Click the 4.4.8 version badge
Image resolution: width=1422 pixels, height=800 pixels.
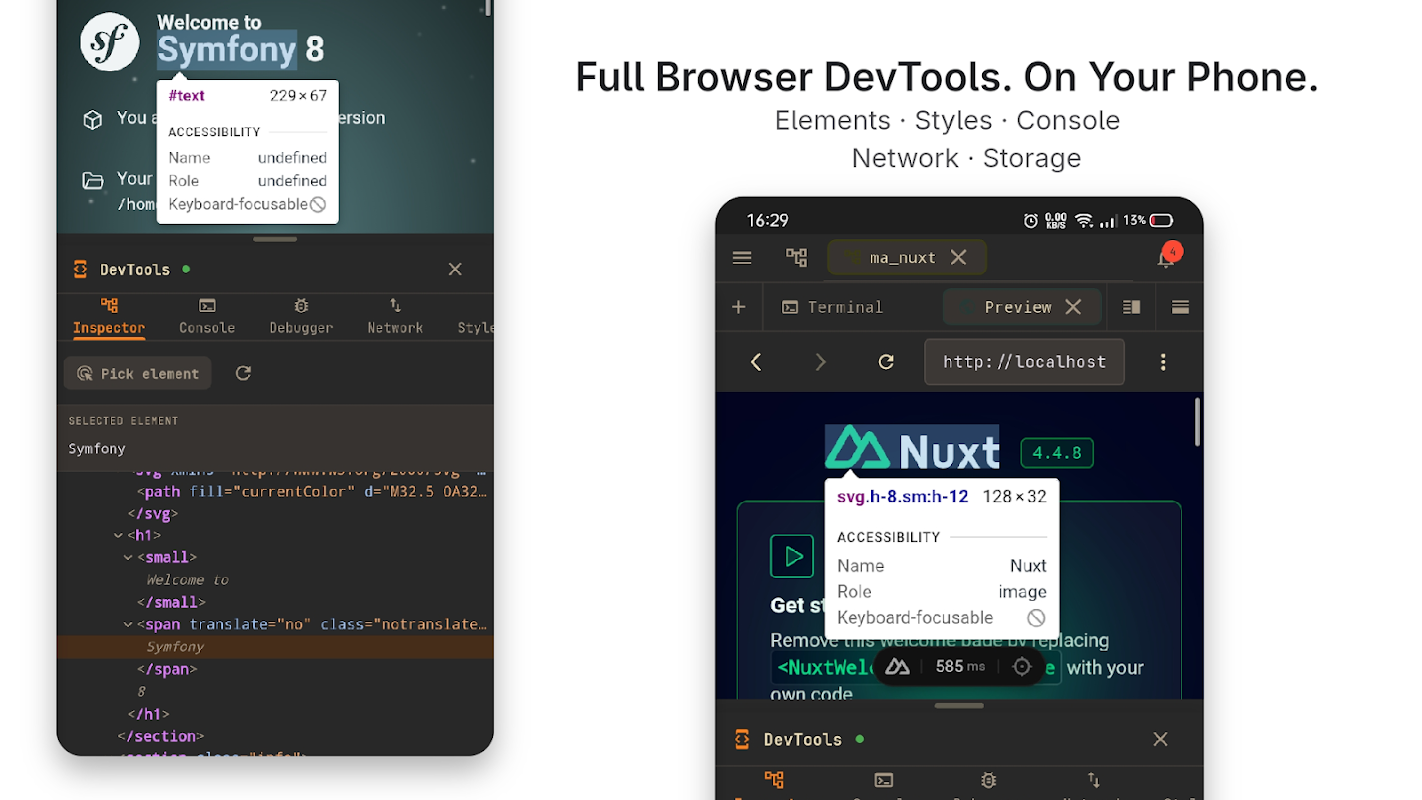click(1057, 453)
